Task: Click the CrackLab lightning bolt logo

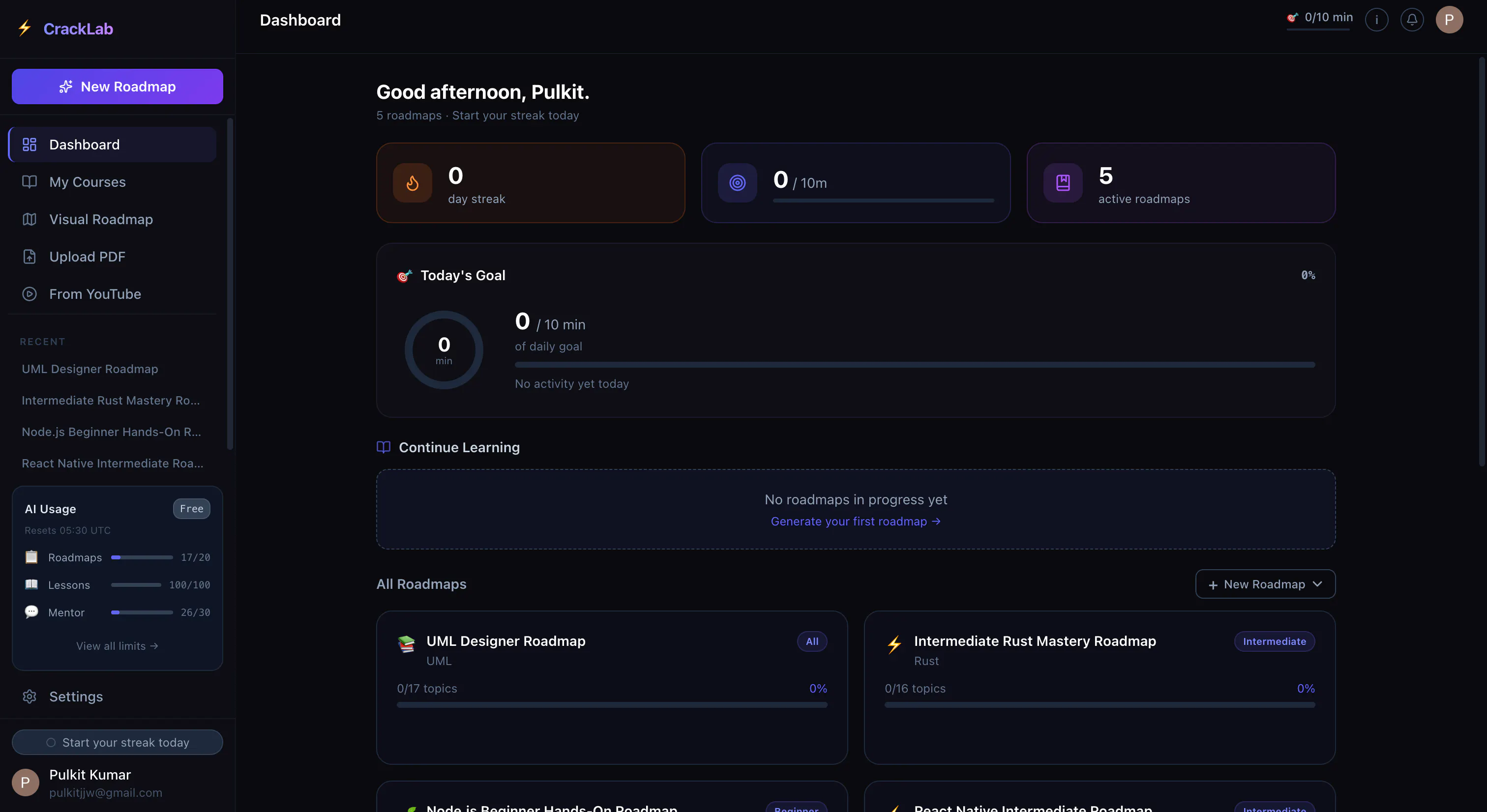Action: coord(24,29)
